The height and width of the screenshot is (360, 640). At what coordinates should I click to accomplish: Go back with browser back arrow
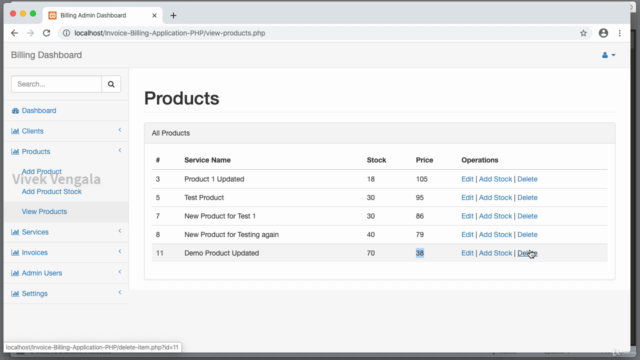[x=15, y=33]
